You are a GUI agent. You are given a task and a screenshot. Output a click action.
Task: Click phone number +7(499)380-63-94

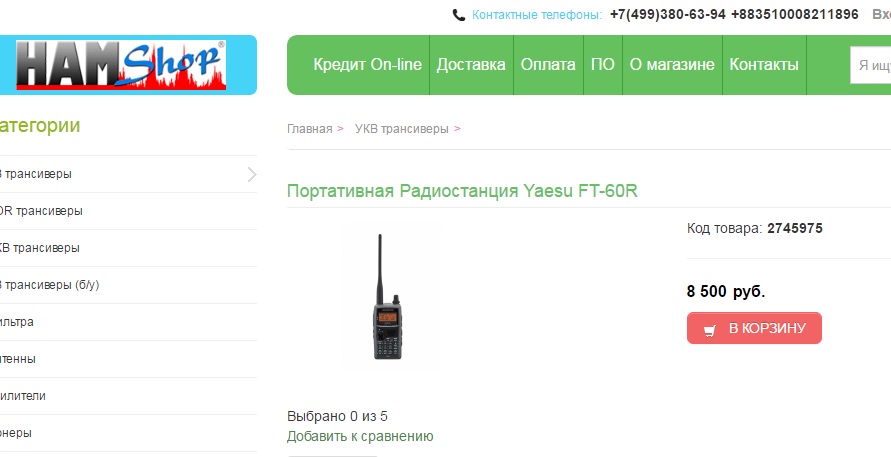coord(668,15)
